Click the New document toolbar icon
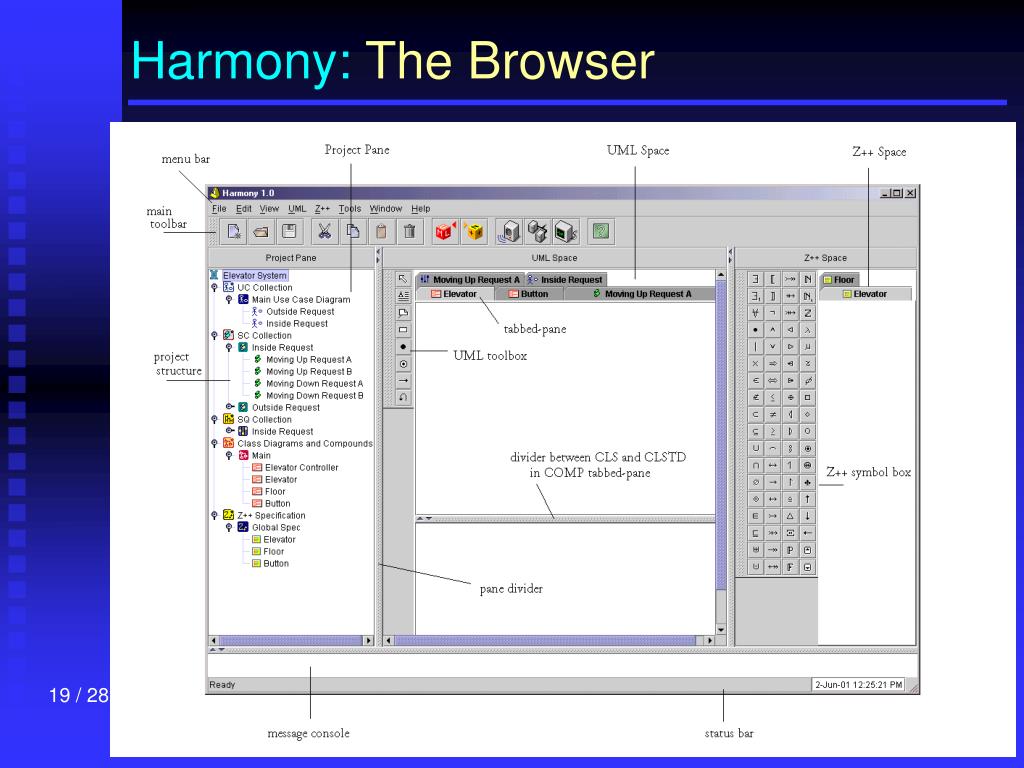This screenshot has height=768, width=1024. tap(234, 231)
